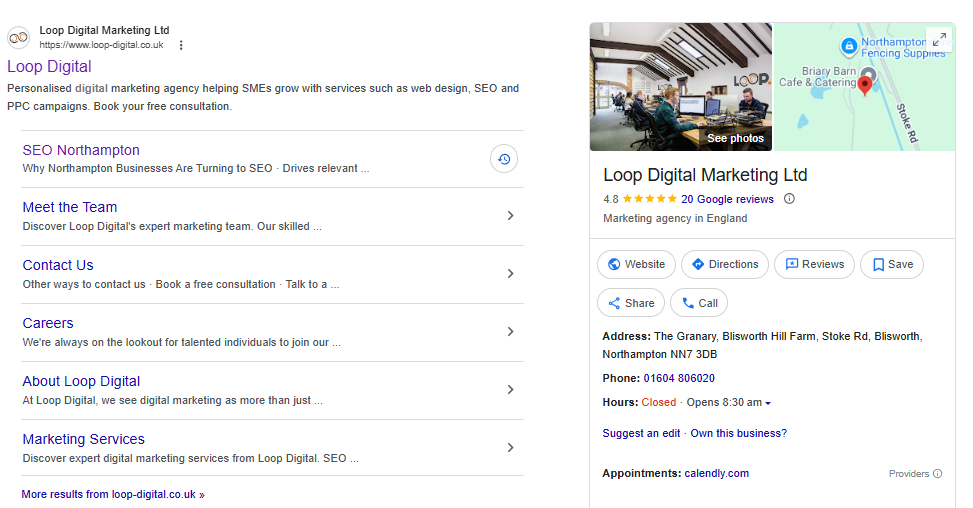Call Loop Digital via the Call button
This screenshot has width=973, height=508.
pos(699,303)
